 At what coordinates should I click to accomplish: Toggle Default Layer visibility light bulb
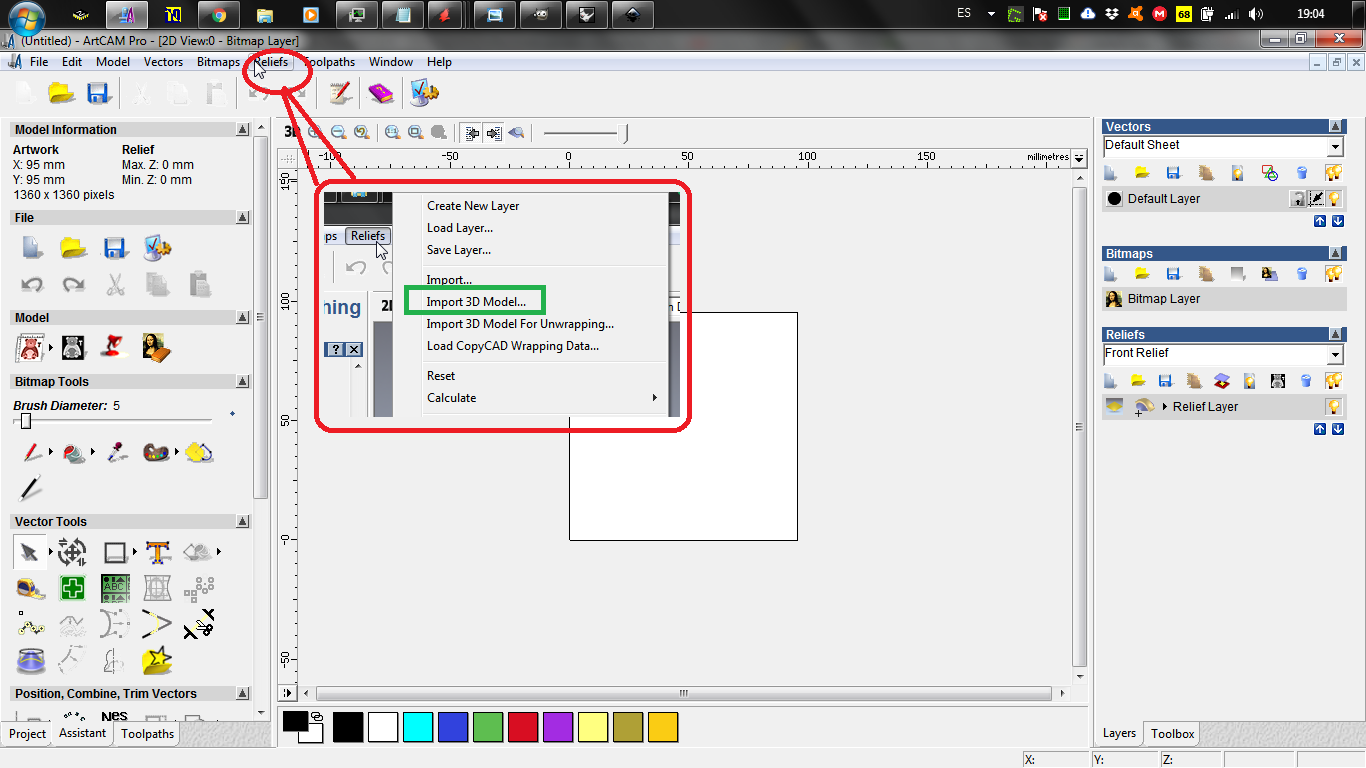1333,199
